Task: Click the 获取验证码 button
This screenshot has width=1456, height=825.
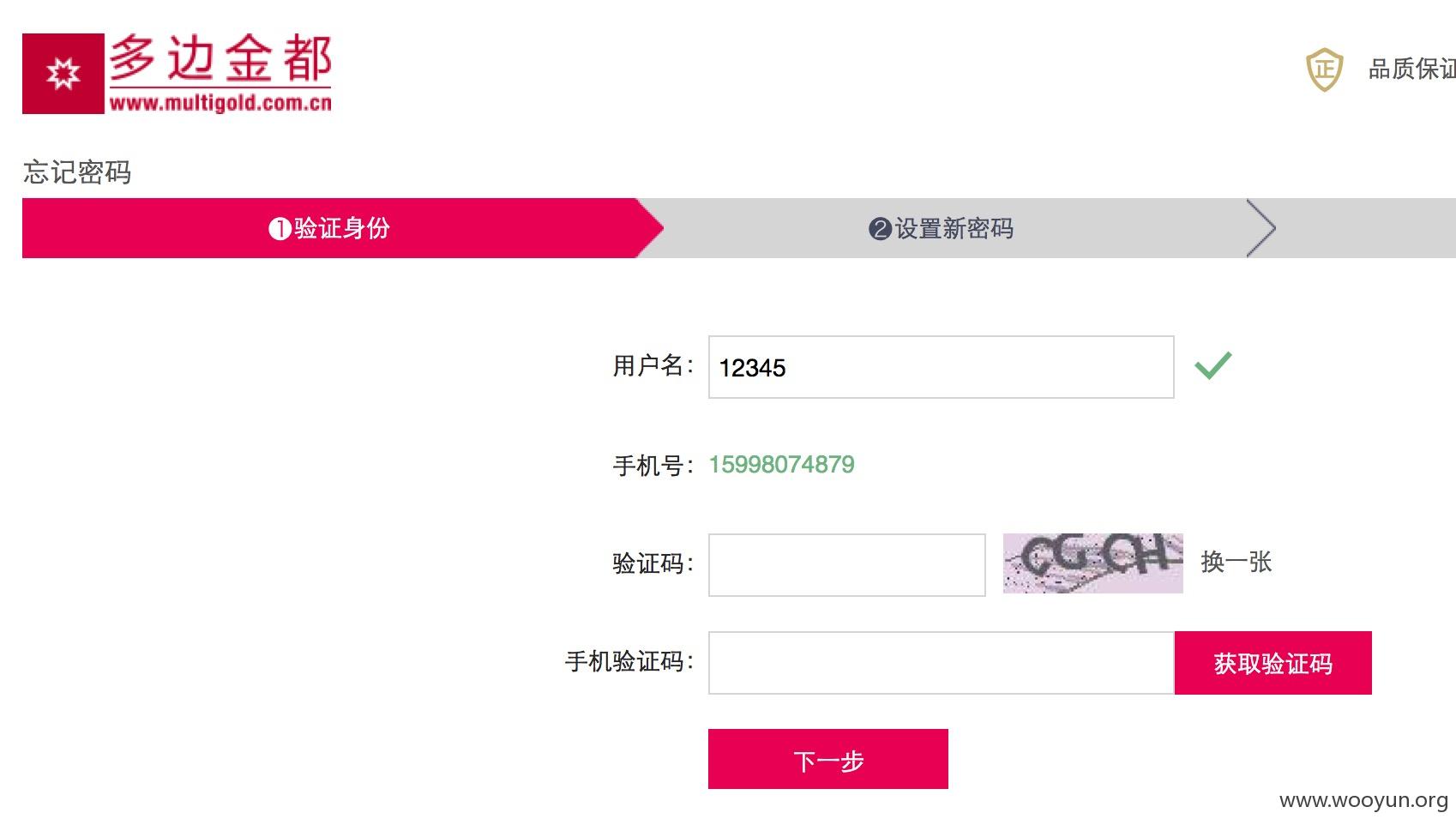Action: click(1273, 663)
